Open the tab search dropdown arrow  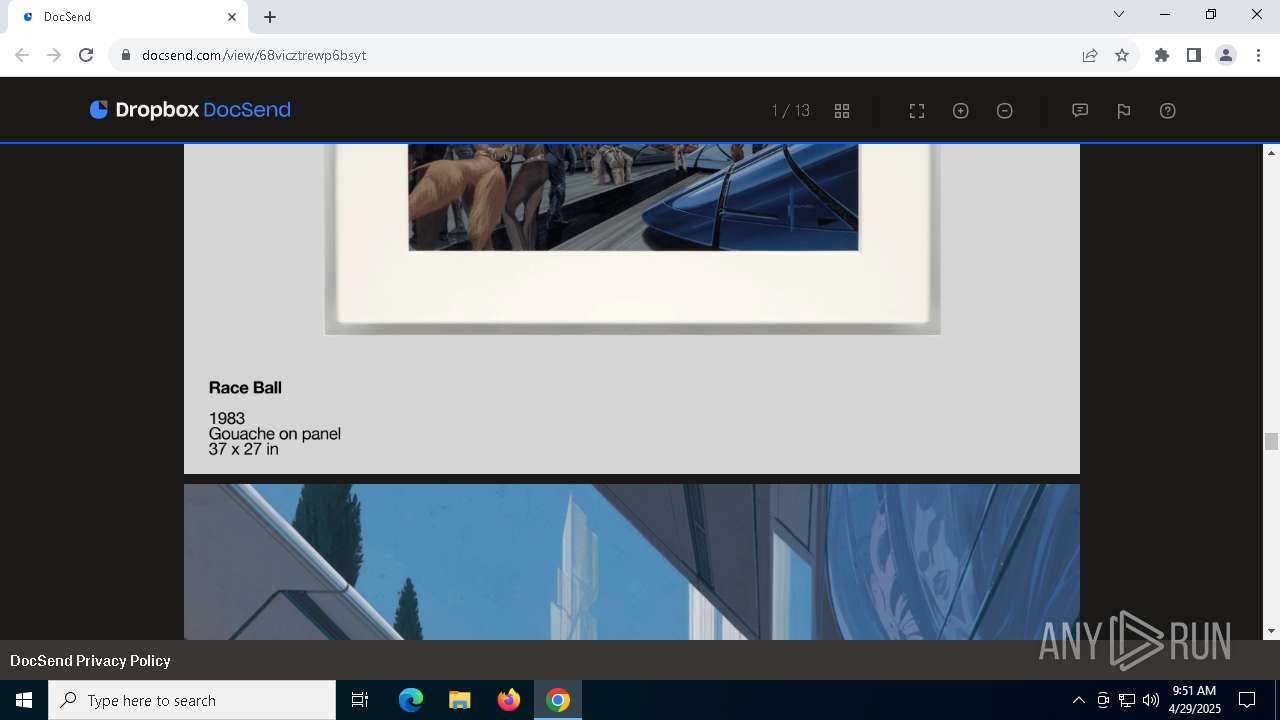point(1119,15)
